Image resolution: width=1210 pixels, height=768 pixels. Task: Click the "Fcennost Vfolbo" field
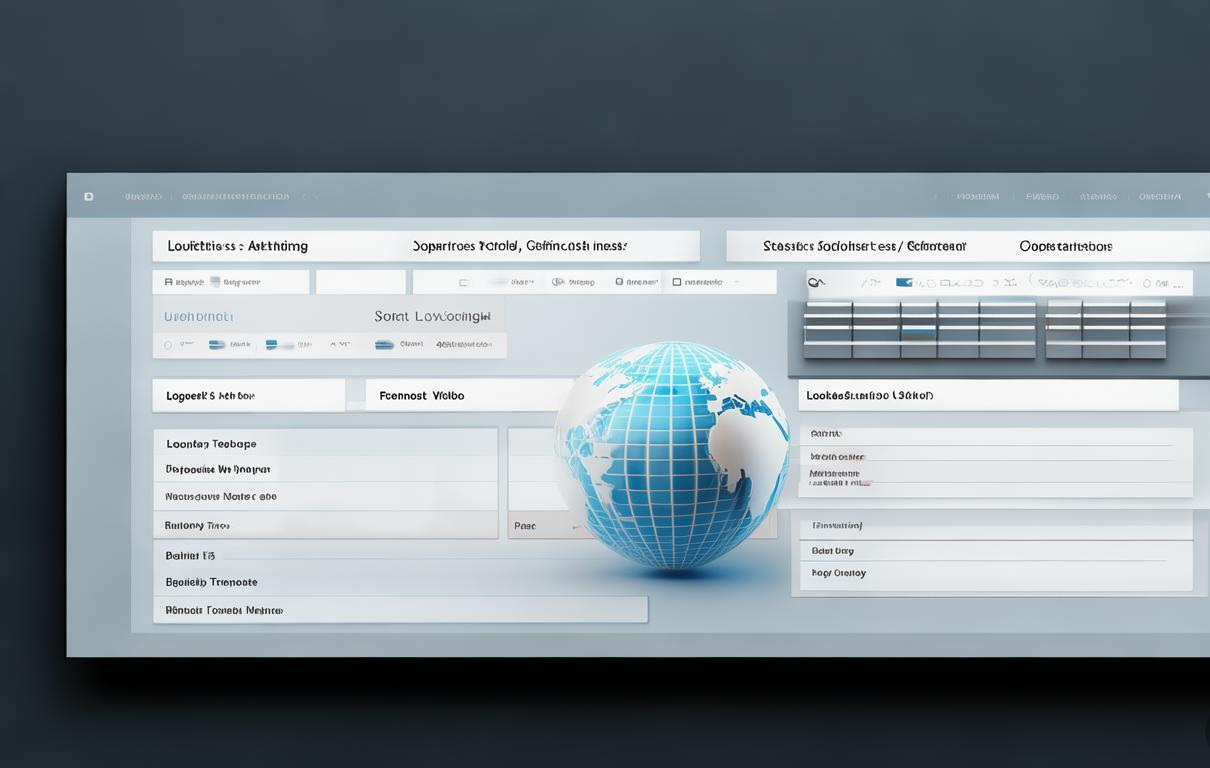point(467,395)
